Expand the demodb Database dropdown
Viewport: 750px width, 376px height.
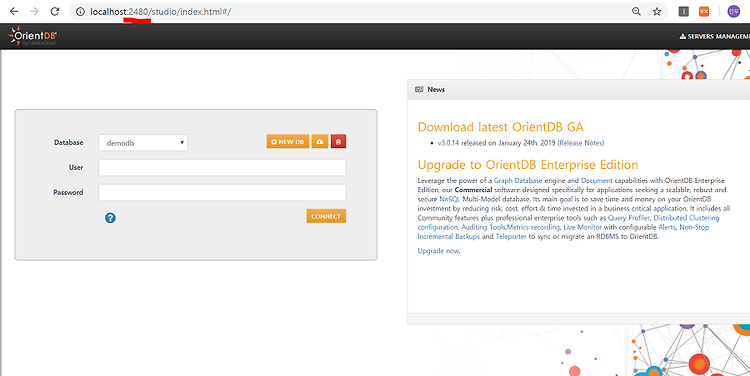[143, 143]
